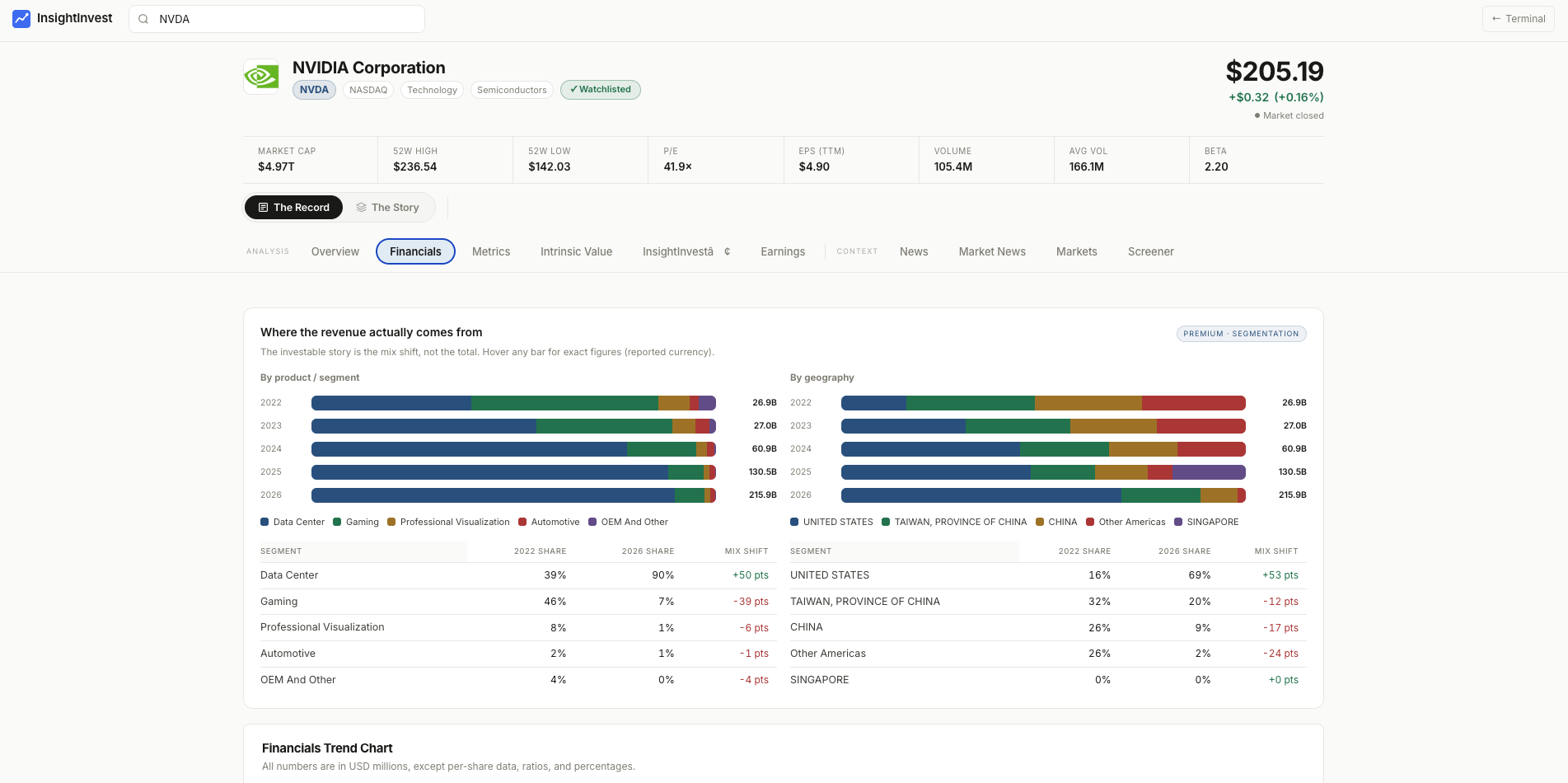Image resolution: width=1568 pixels, height=783 pixels.
Task: Click the Semiconductors industry tag
Action: (x=512, y=90)
